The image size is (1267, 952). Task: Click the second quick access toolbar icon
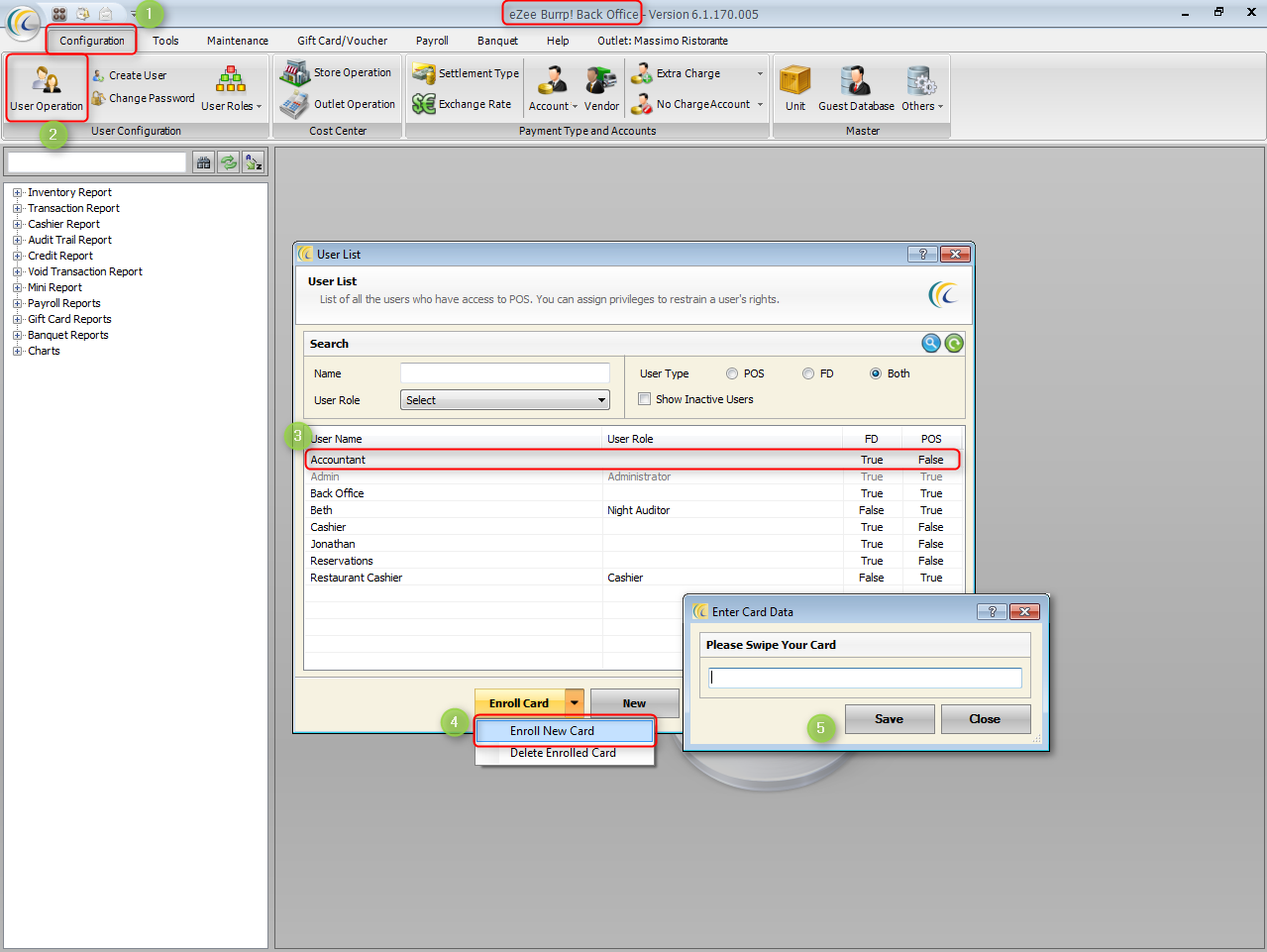[82, 14]
